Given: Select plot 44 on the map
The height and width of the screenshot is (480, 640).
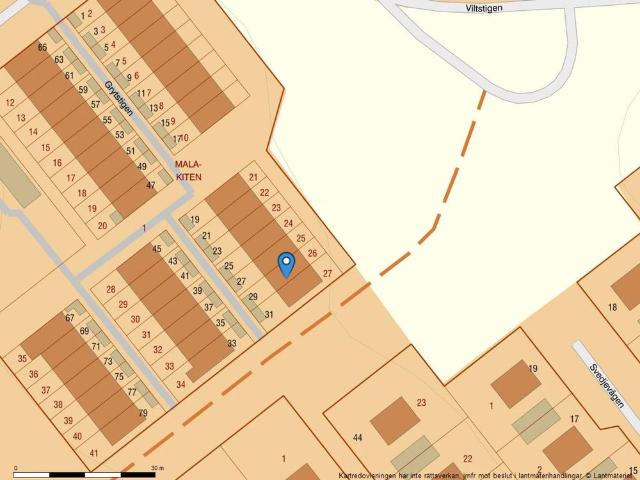Looking at the screenshot, I should [357, 438].
